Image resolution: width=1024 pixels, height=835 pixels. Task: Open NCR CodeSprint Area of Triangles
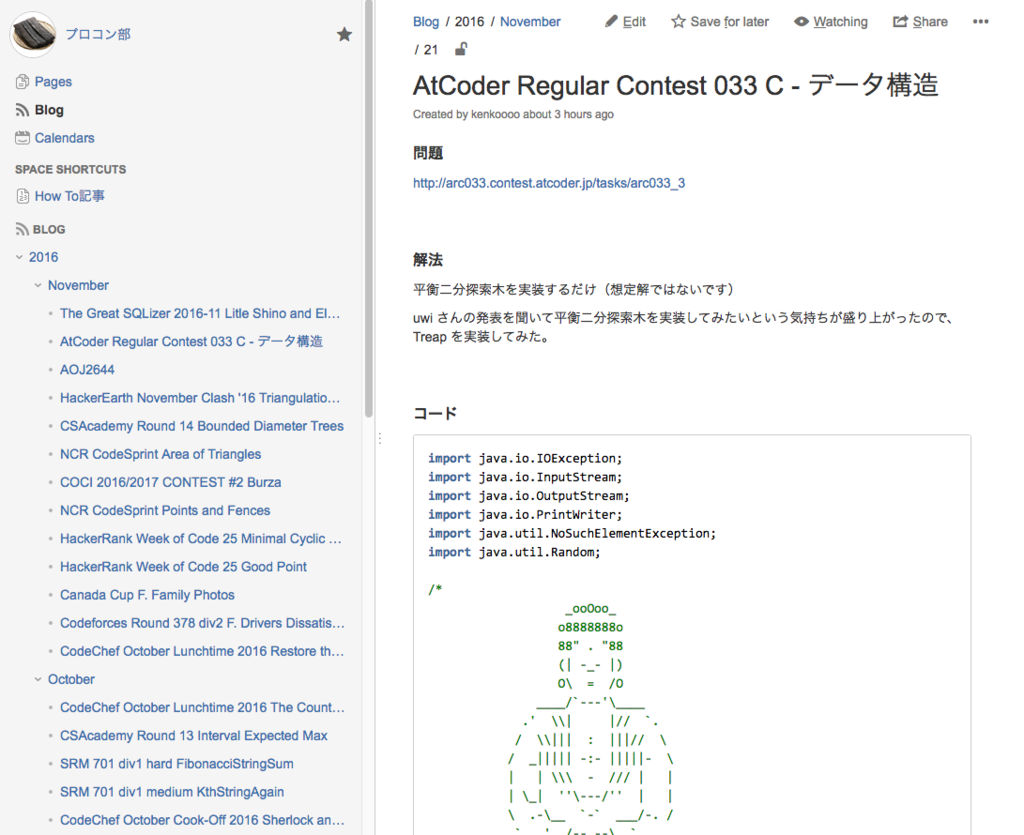click(x=161, y=454)
